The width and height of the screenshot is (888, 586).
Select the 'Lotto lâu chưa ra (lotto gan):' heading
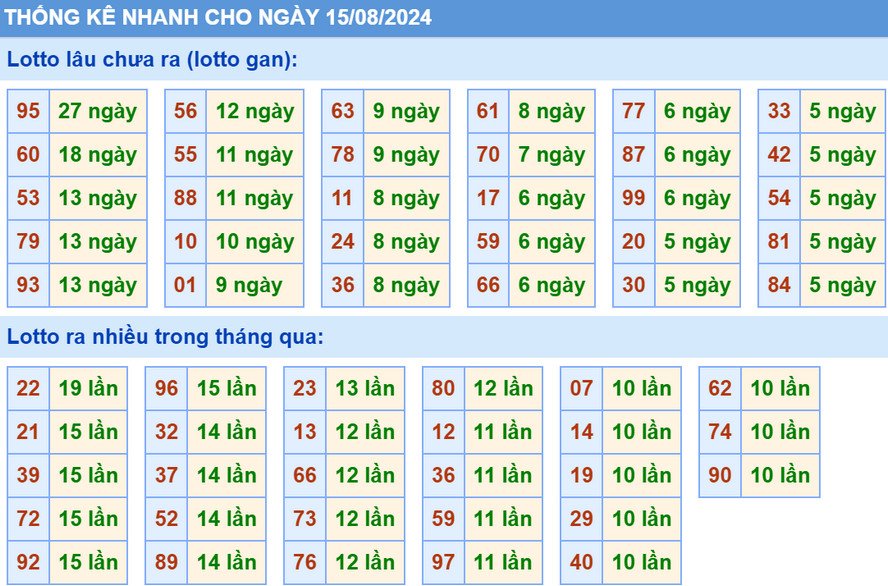pos(152,59)
